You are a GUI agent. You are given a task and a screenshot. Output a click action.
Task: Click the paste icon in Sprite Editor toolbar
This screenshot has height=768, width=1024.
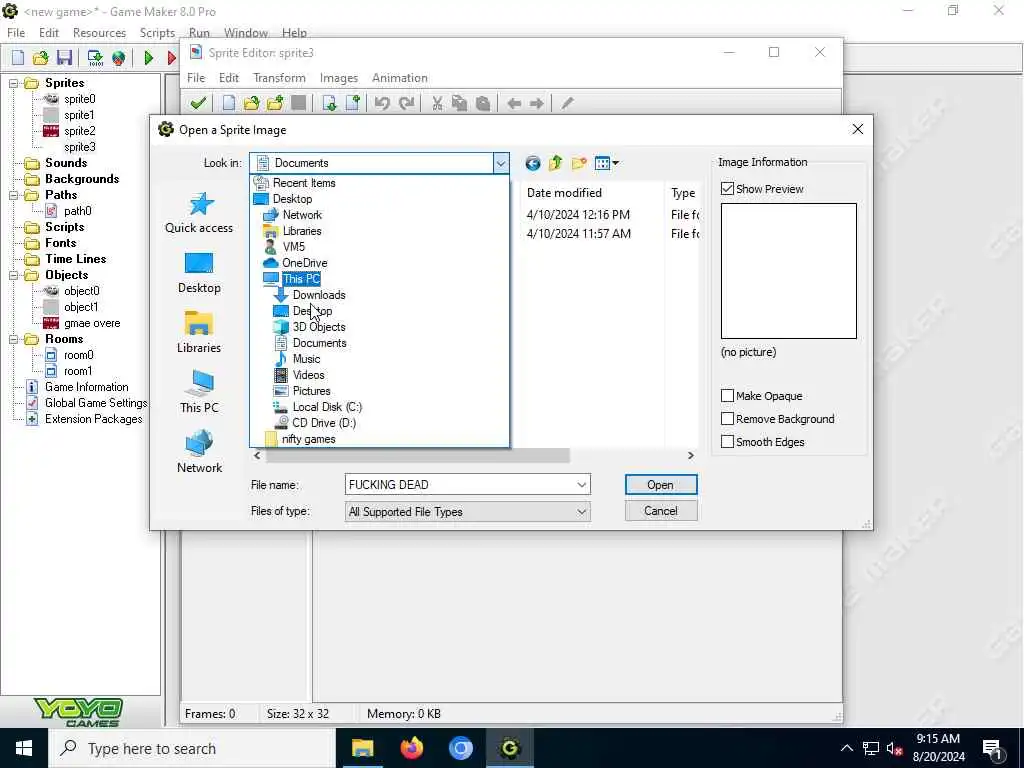(483, 103)
